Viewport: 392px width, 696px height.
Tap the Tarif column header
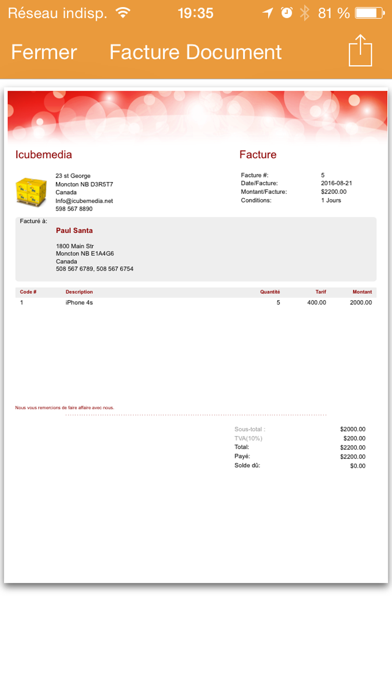(321, 292)
